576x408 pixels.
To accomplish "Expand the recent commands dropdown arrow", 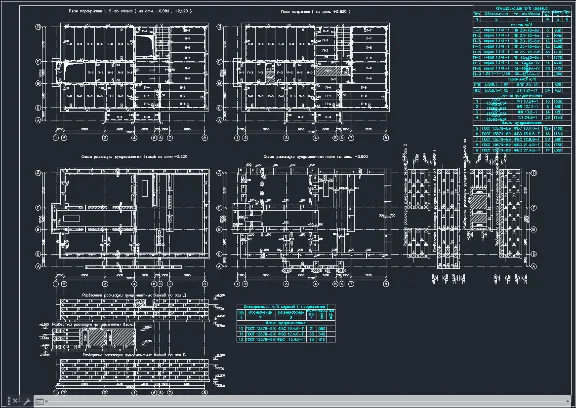I will tap(46, 402).
